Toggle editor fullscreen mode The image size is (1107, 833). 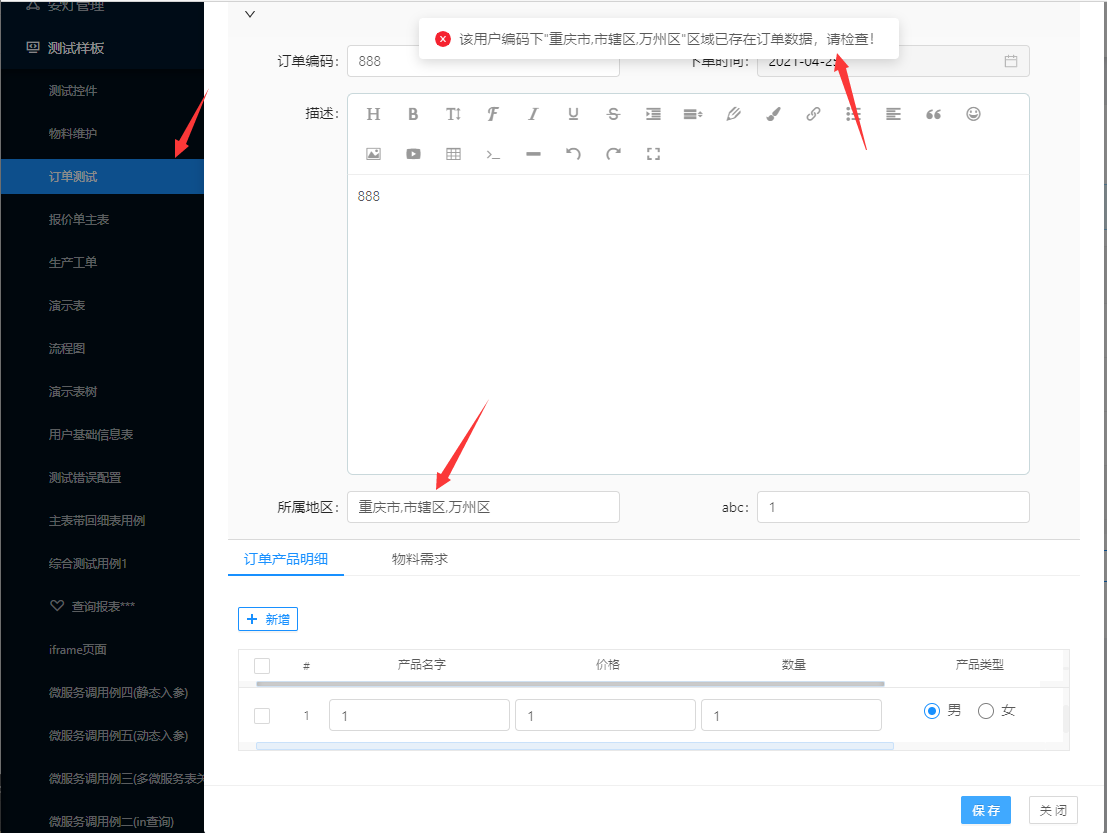point(653,154)
